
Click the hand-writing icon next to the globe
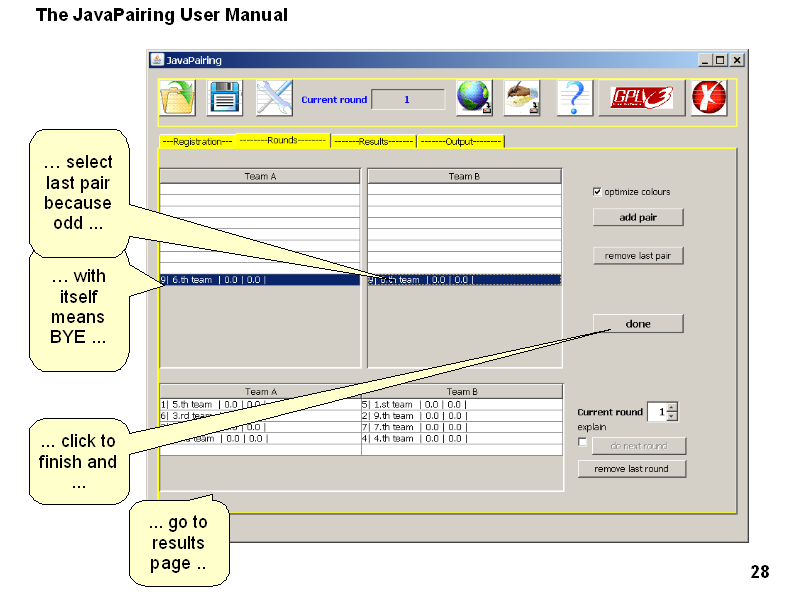pyautogui.click(x=522, y=99)
